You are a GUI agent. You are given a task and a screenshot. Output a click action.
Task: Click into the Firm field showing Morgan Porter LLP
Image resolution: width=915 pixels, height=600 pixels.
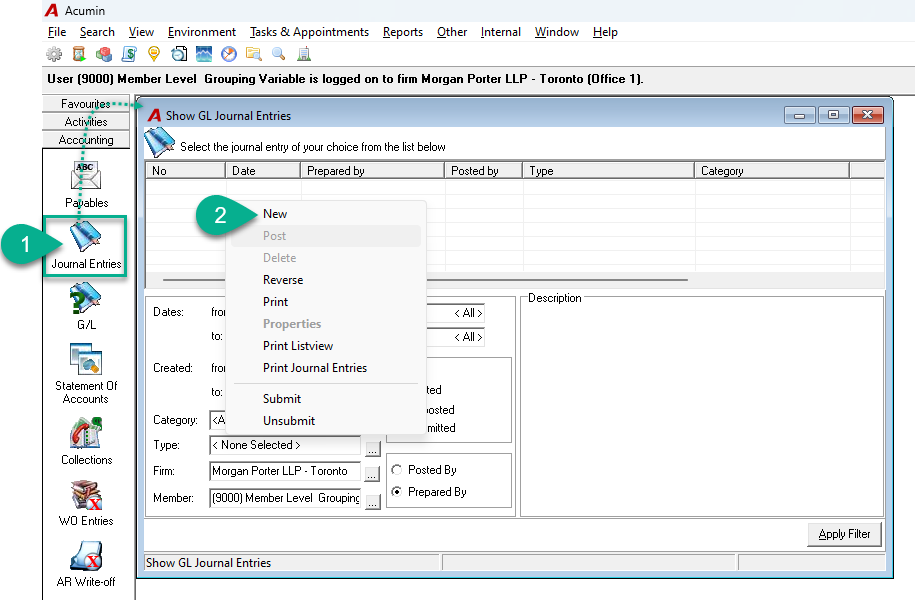[285, 471]
